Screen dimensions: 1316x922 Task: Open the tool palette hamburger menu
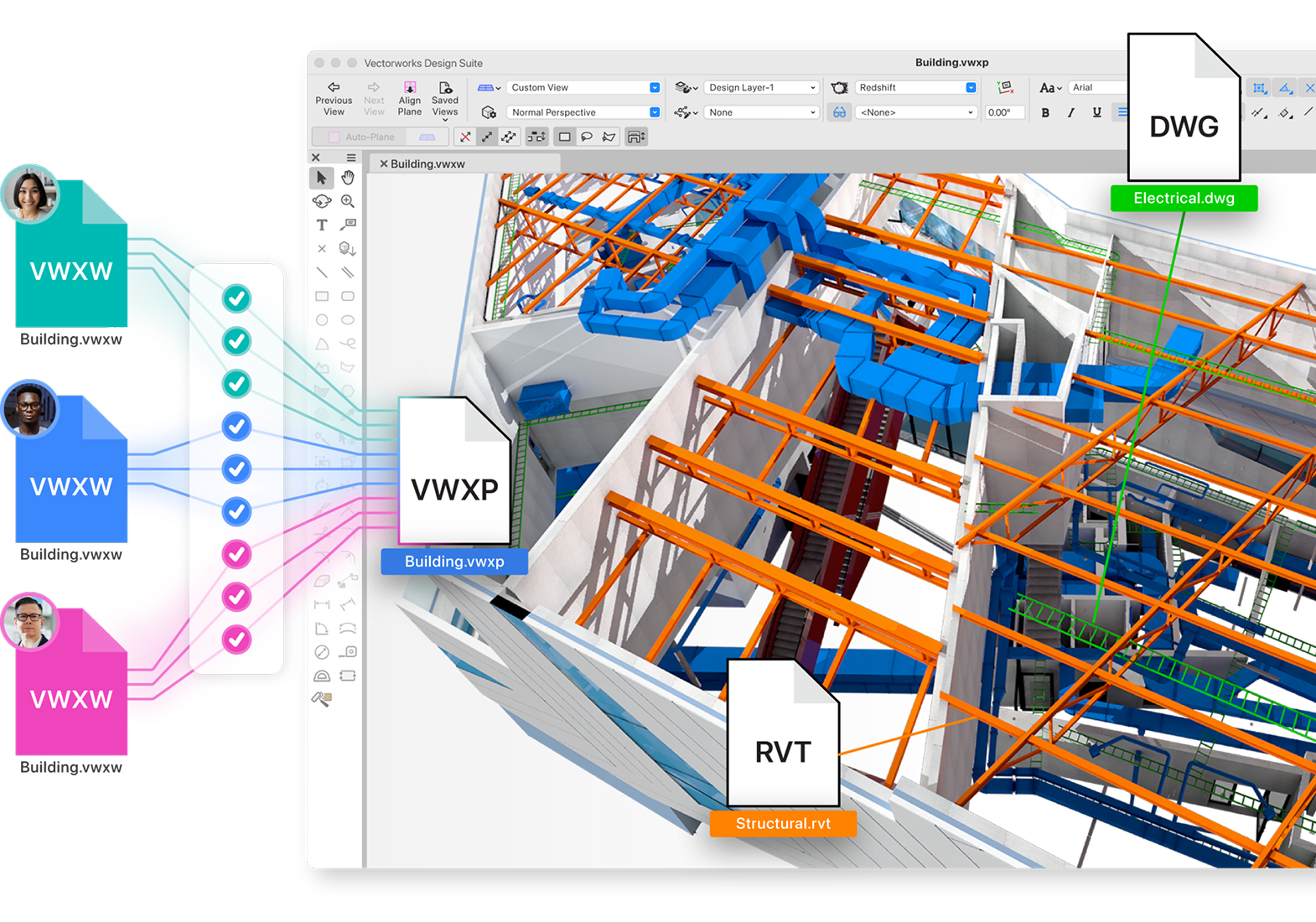point(351,158)
